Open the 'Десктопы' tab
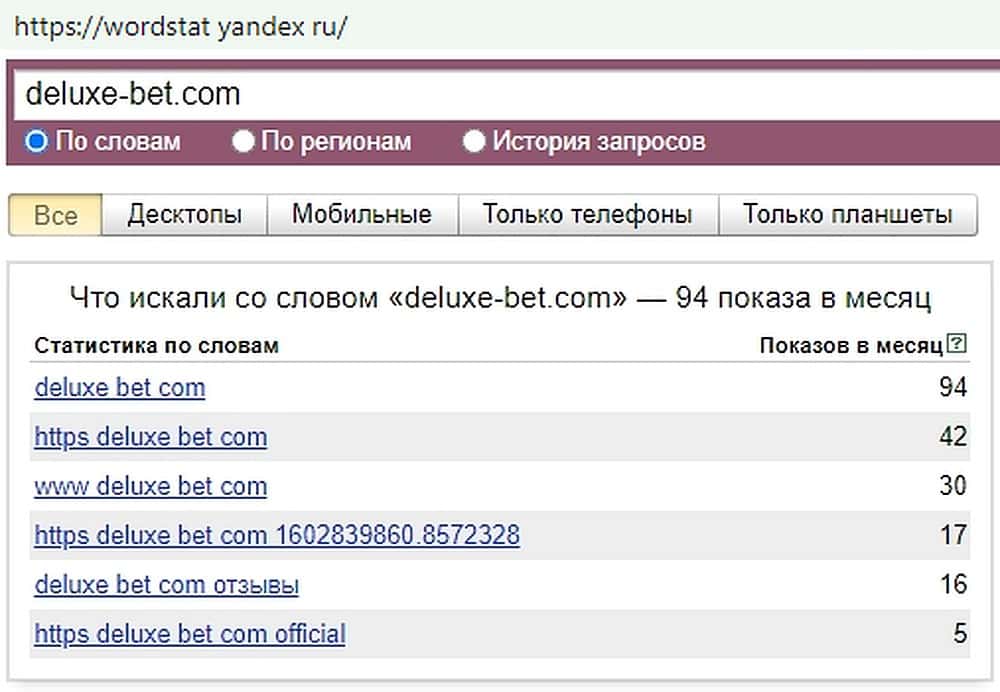The image size is (1000, 692). (185, 215)
